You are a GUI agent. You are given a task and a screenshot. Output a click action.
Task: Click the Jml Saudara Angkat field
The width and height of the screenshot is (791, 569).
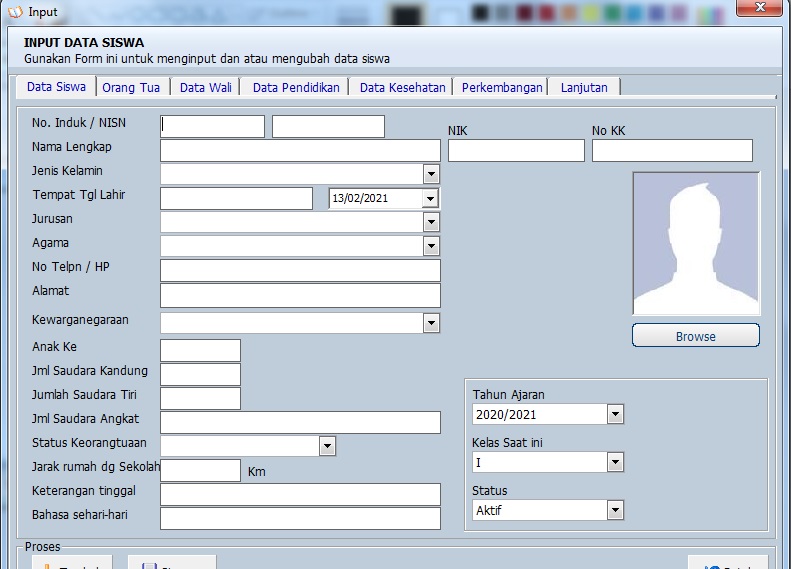point(300,423)
